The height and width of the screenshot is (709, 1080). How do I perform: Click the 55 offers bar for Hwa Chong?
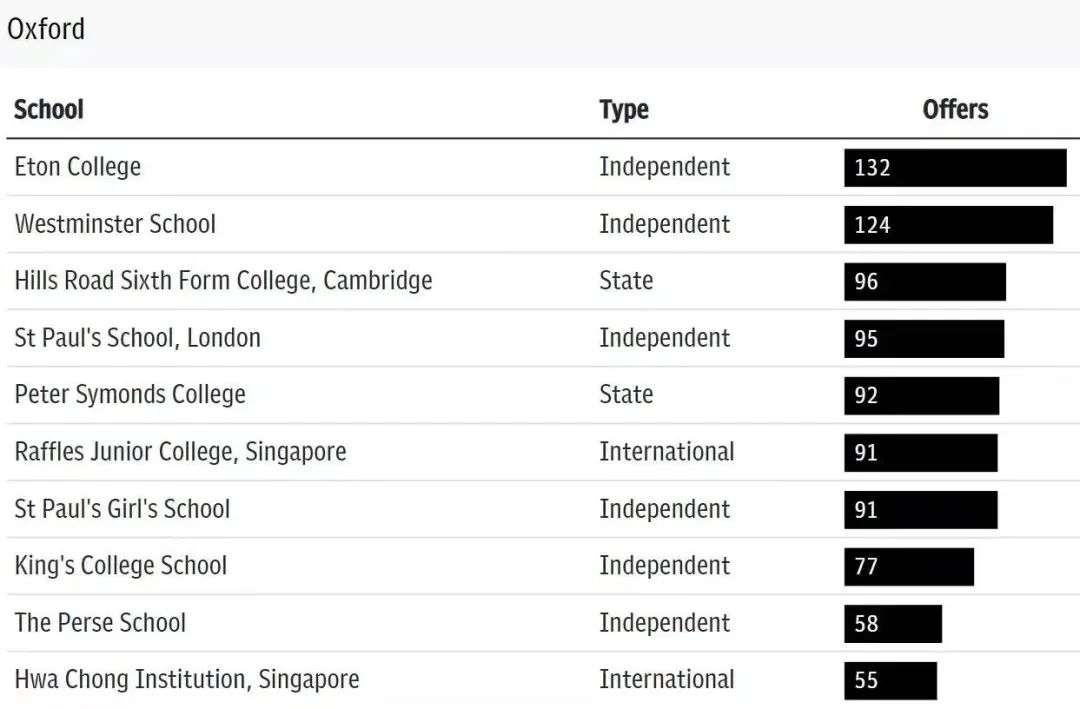[890, 681]
